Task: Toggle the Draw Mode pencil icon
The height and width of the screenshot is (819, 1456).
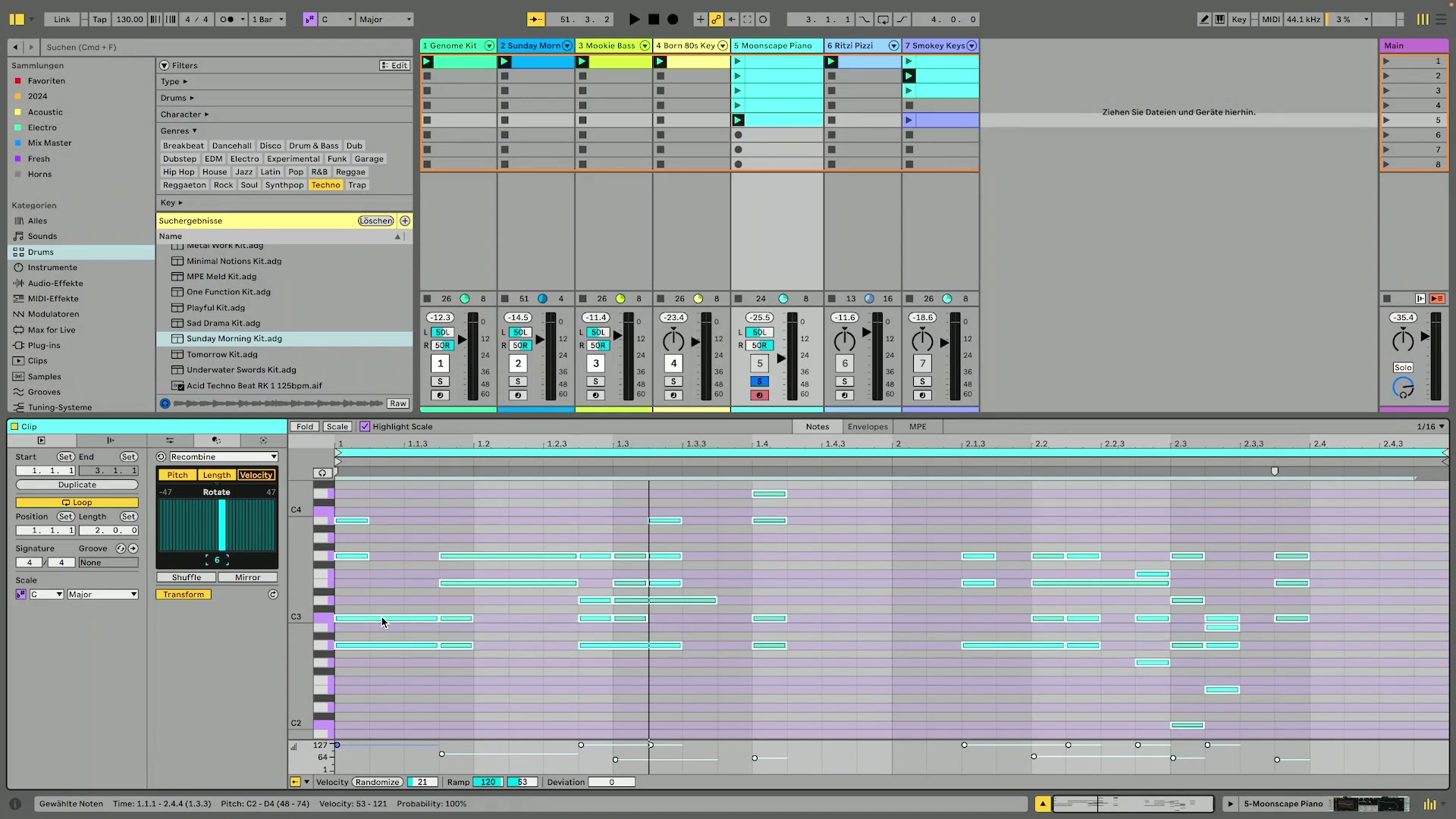Action: tap(1203, 19)
